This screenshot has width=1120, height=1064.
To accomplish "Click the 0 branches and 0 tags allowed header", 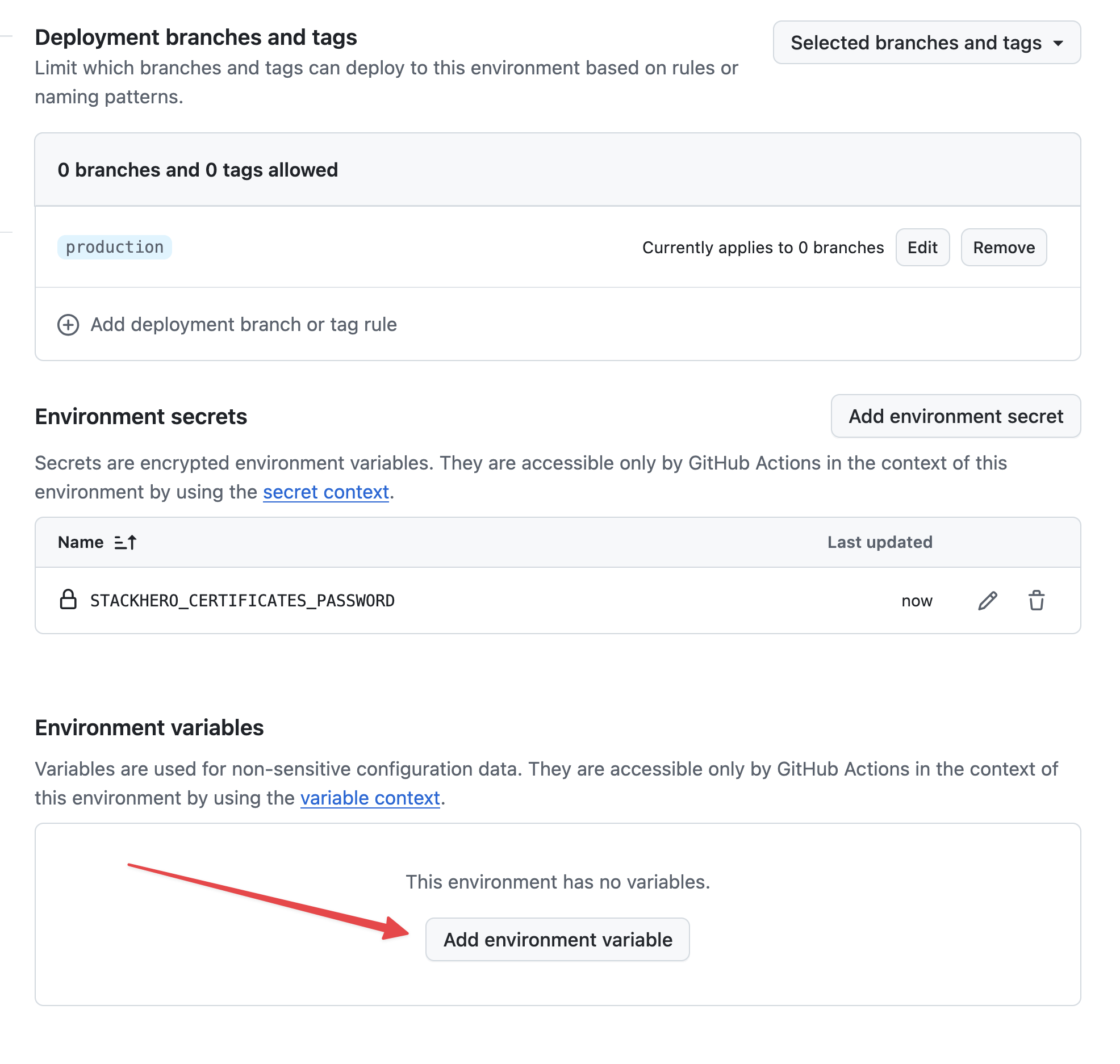I will click(198, 169).
